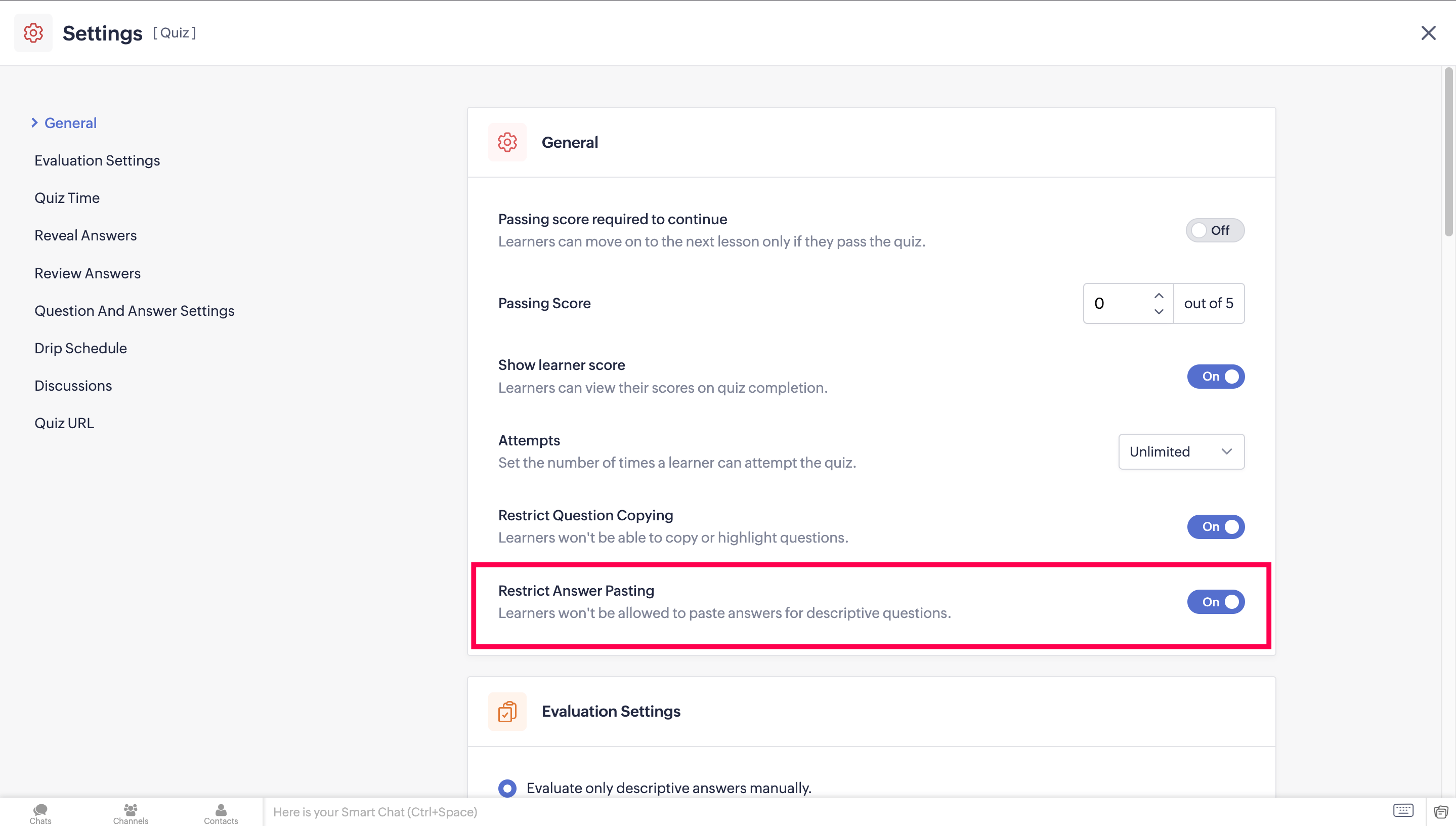Image resolution: width=1456 pixels, height=826 pixels.
Task: Click the Evaluation Settings clipboard icon
Action: 507,712
